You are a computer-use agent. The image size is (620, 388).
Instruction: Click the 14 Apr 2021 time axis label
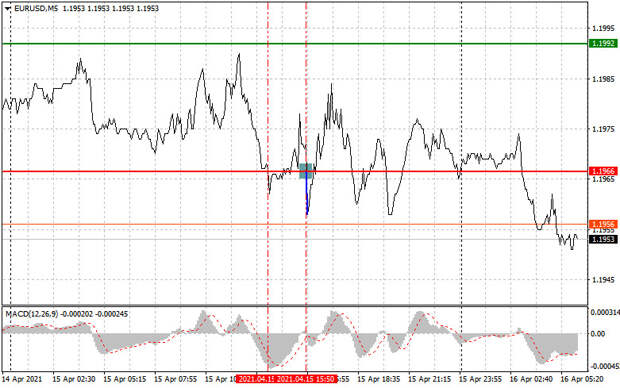click(x=22, y=379)
